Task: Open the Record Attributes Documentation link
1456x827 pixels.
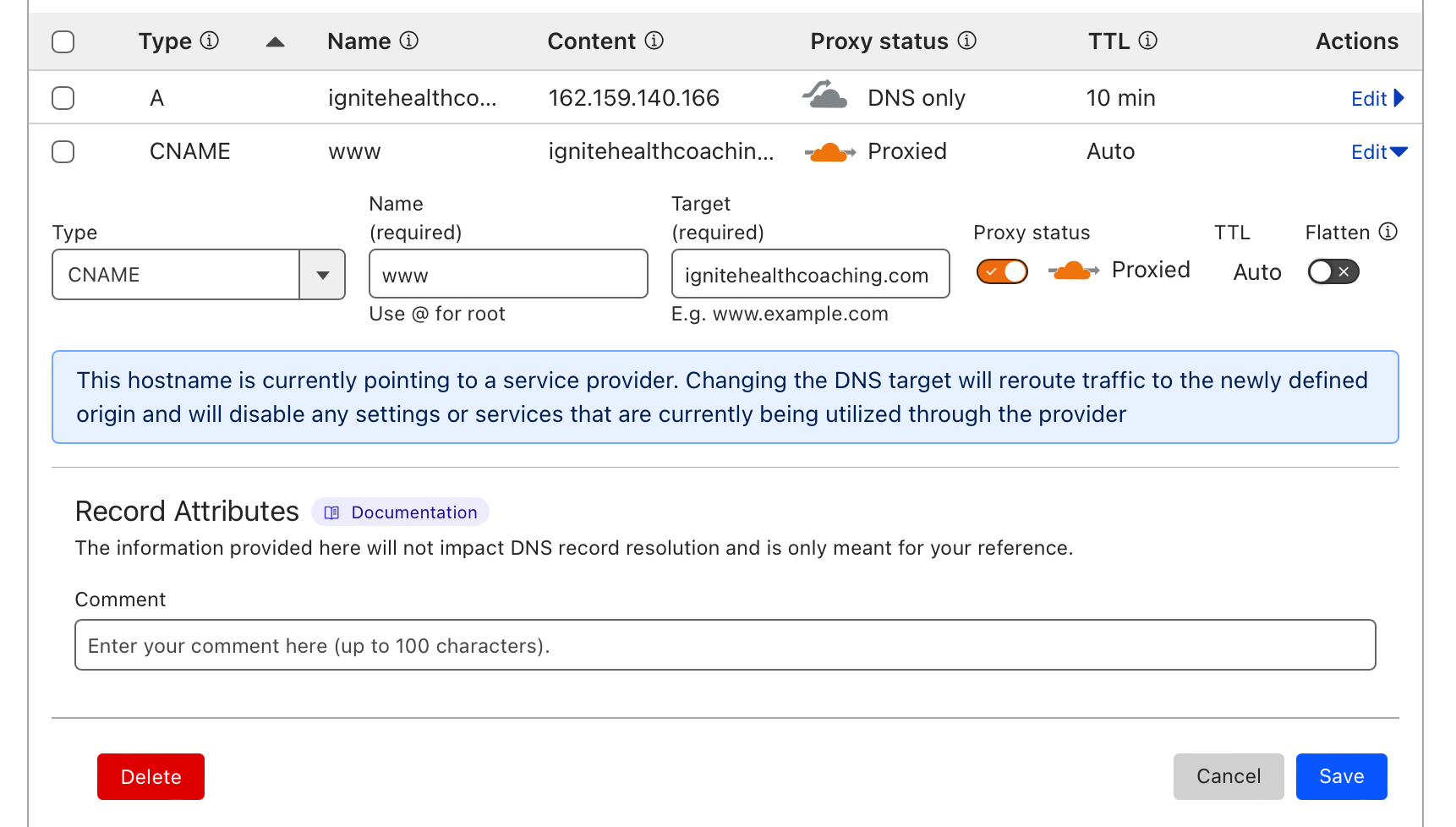Action: 402,512
